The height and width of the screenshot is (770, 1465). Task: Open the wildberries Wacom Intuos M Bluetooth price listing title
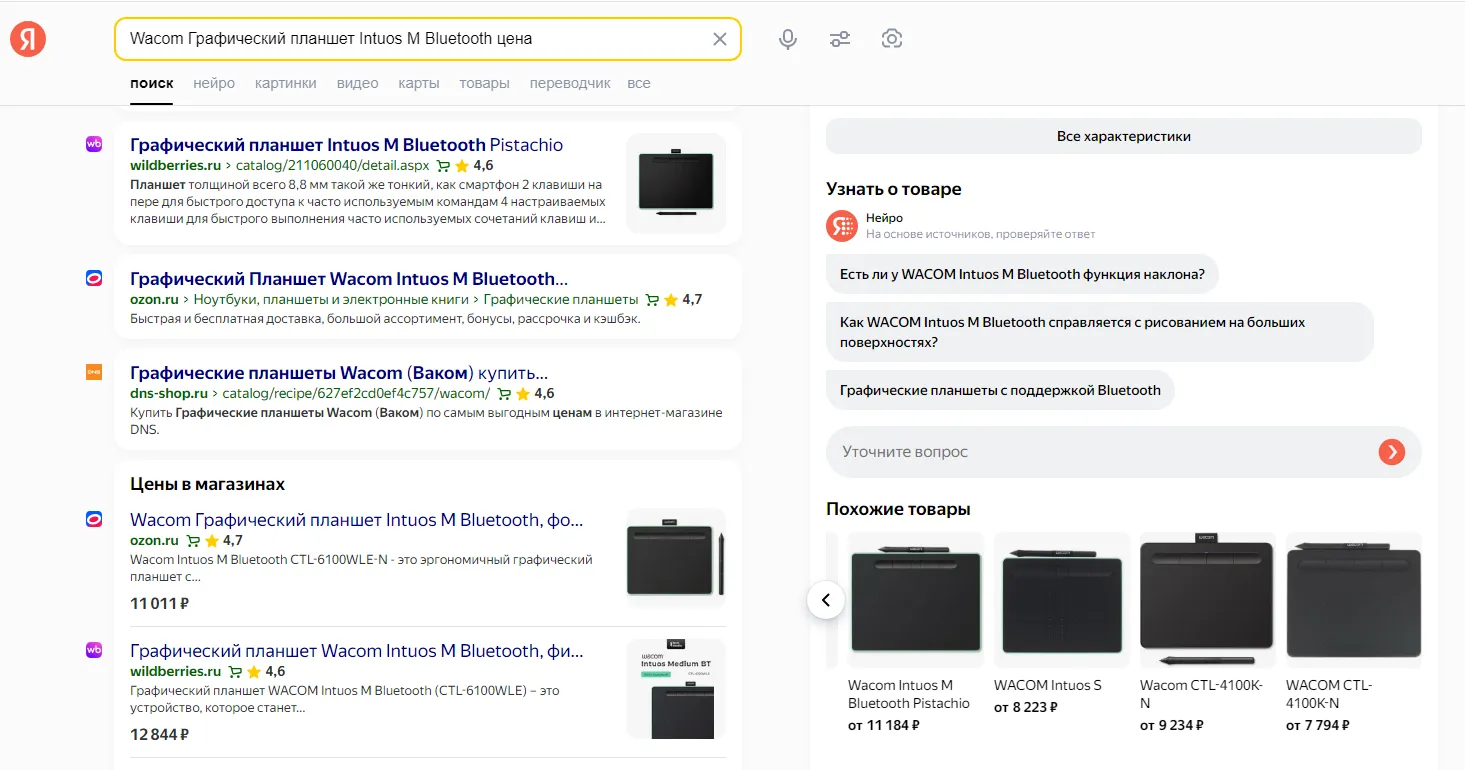click(x=357, y=650)
